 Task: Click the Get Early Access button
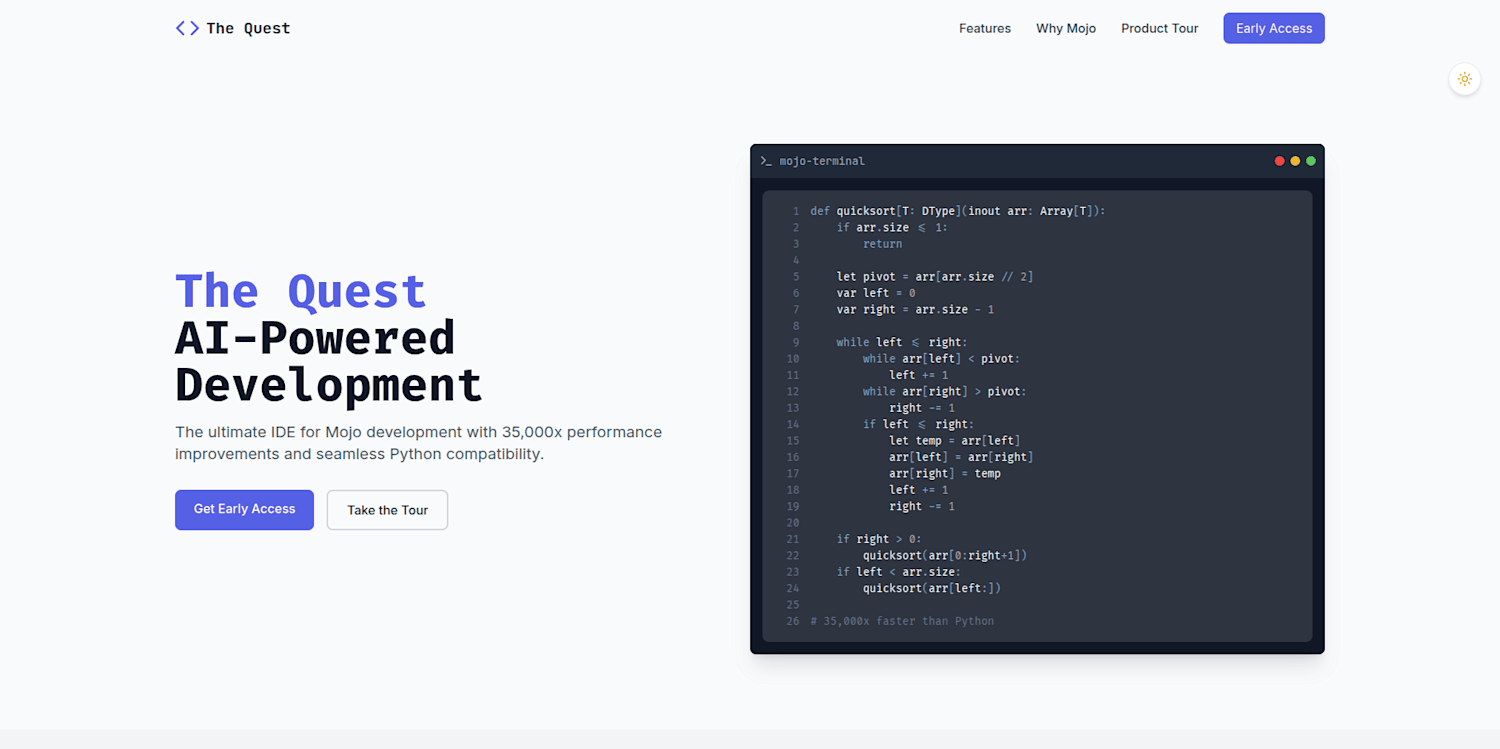pos(244,509)
